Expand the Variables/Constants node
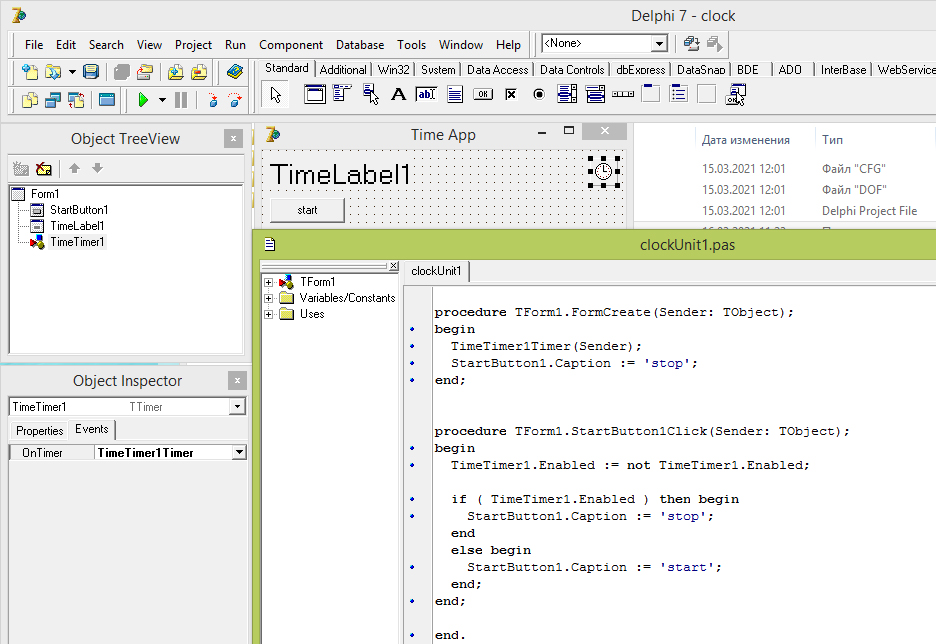The image size is (936, 644). (x=269, y=298)
